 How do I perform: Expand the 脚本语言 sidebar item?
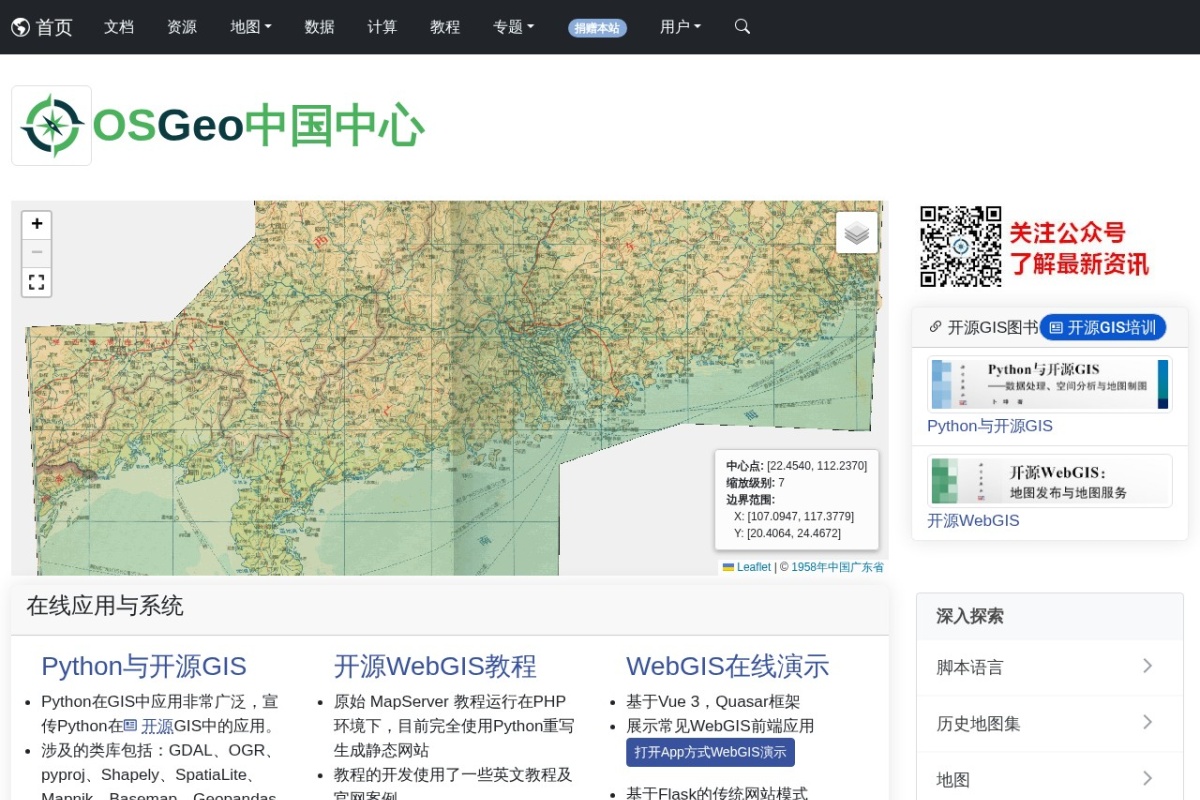click(x=1050, y=667)
